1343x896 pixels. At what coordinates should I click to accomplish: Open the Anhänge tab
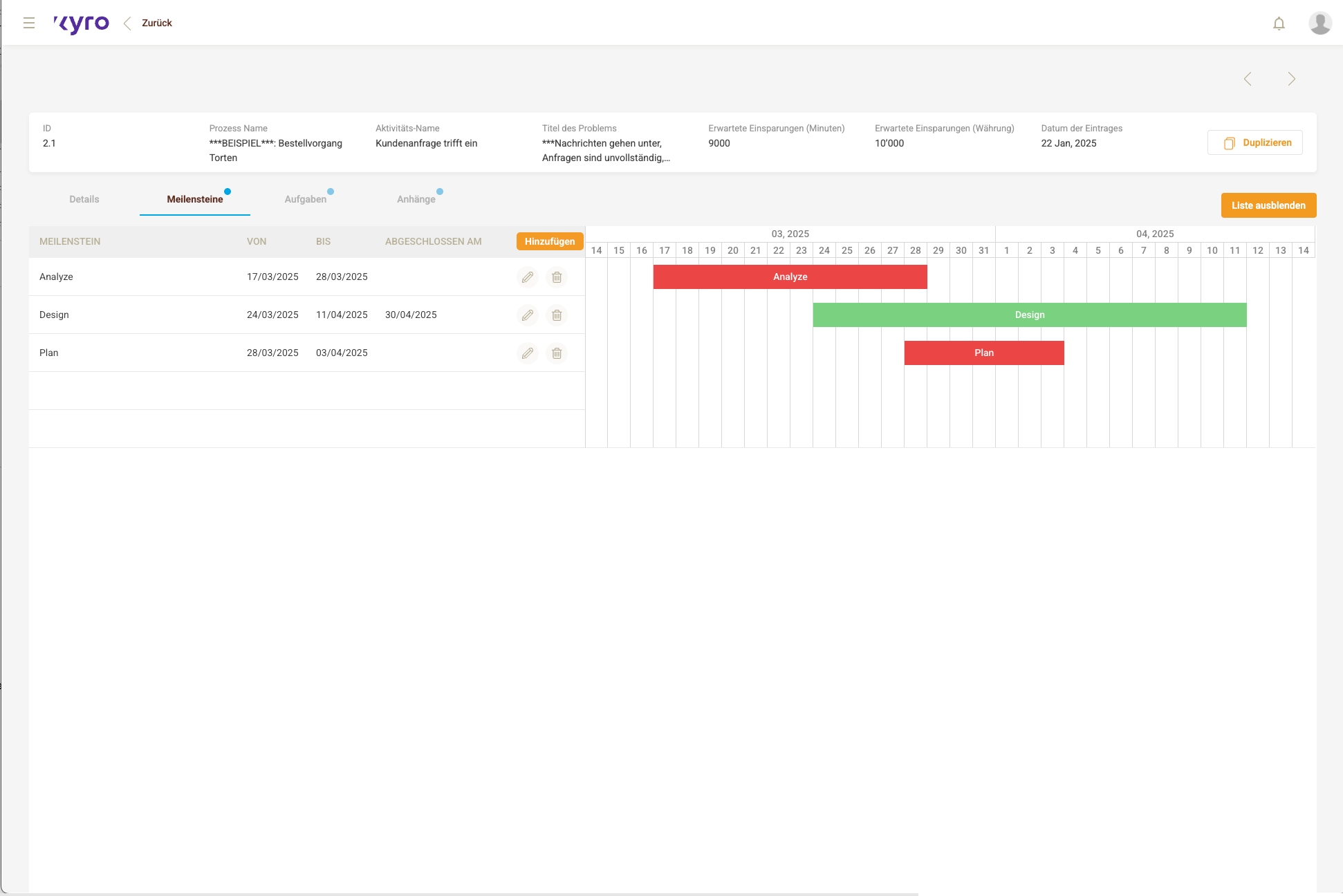416,199
